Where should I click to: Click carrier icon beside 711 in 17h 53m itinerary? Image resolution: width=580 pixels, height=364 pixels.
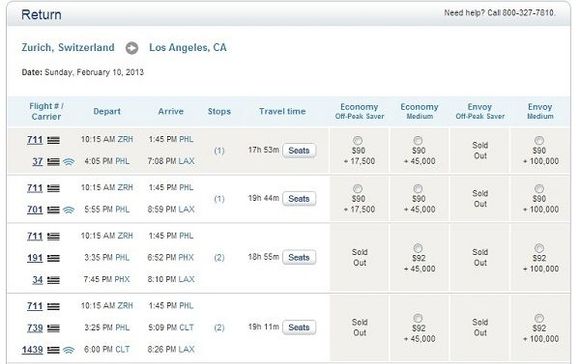tap(54, 140)
